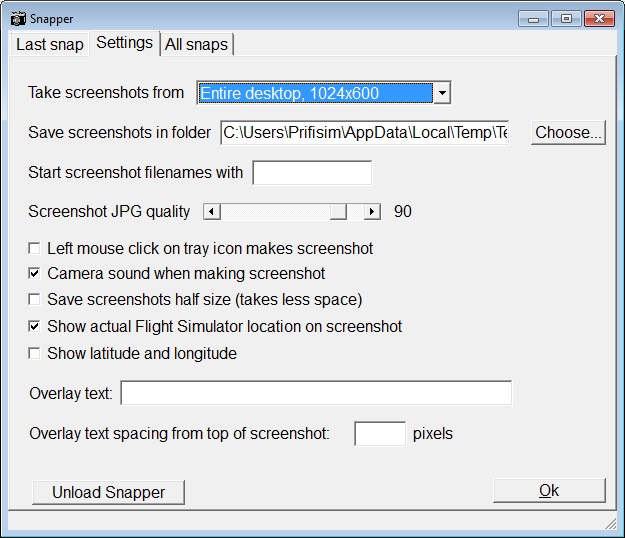This screenshot has height=538, width=625.
Task: Maximize the Snapper window
Action: (566, 18)
